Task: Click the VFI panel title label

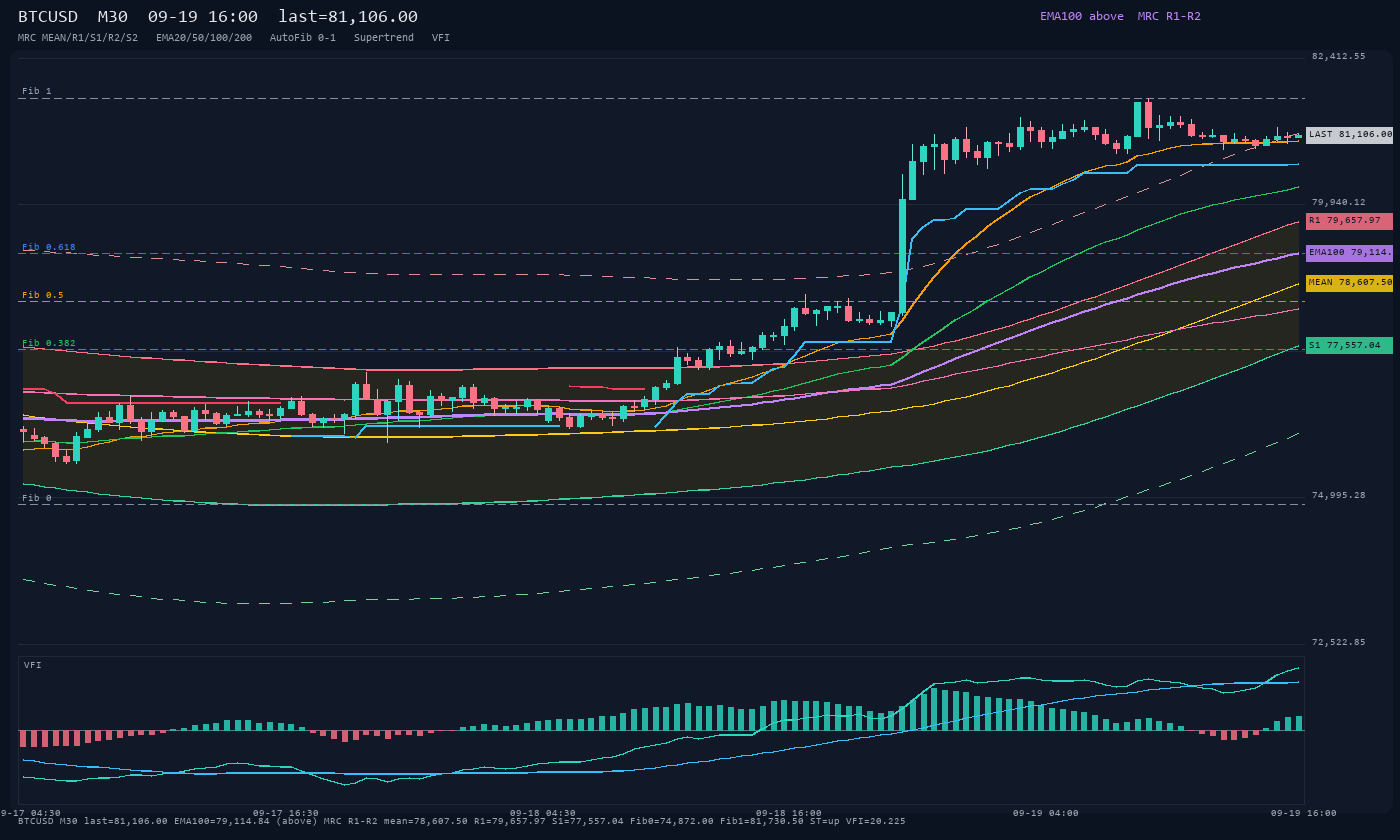Action: tap(33, 665)
